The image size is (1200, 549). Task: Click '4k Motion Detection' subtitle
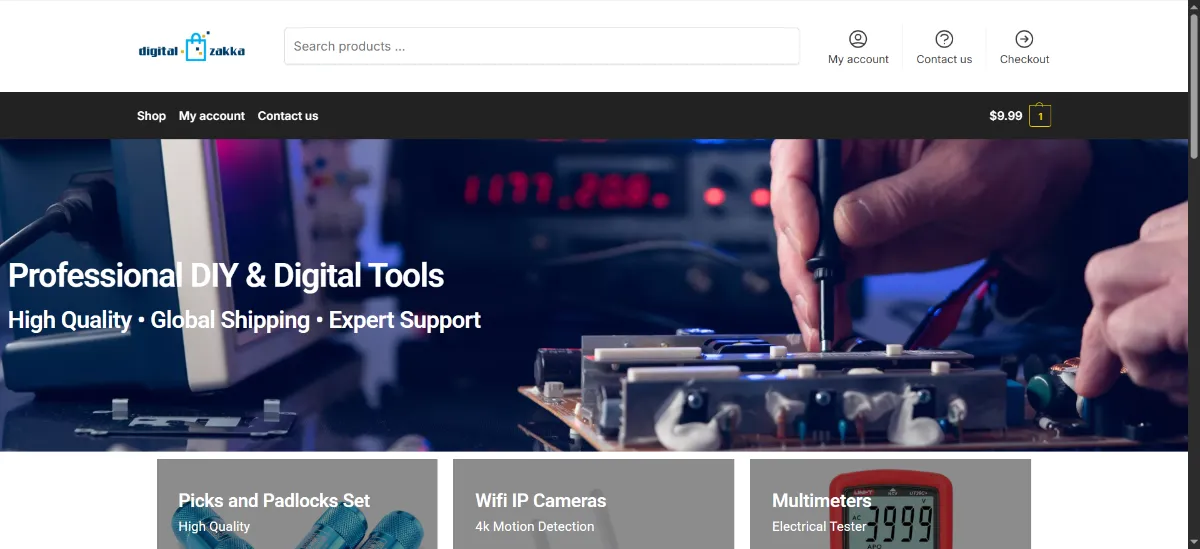pos(535,526)
